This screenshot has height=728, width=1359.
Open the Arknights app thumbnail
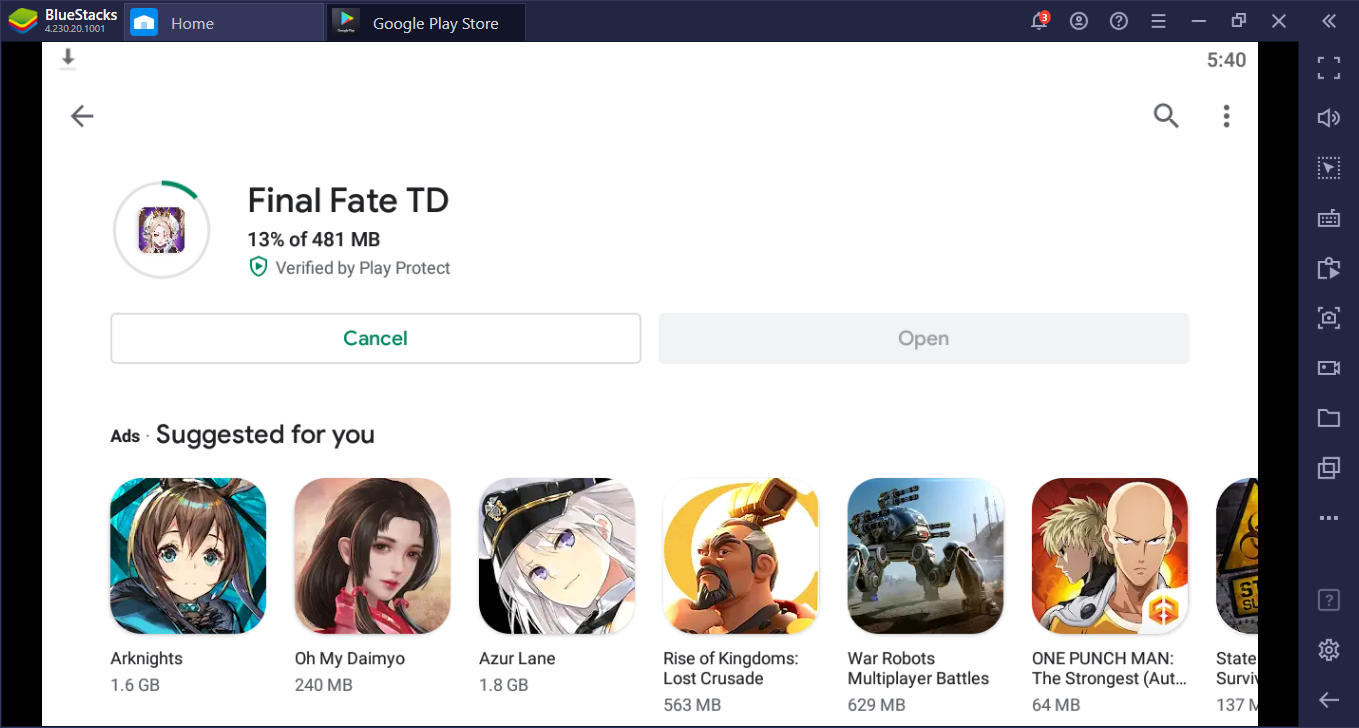pyautogui.click(x=188, y=556)
